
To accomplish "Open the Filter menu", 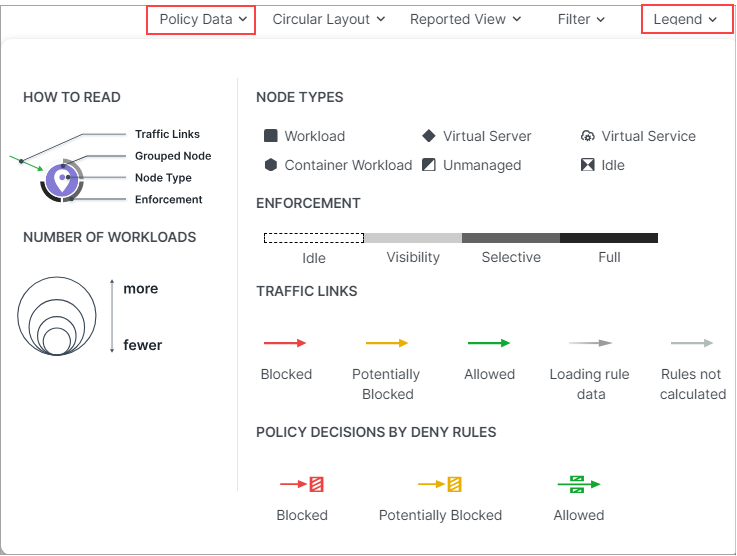I will coord(581,19).
